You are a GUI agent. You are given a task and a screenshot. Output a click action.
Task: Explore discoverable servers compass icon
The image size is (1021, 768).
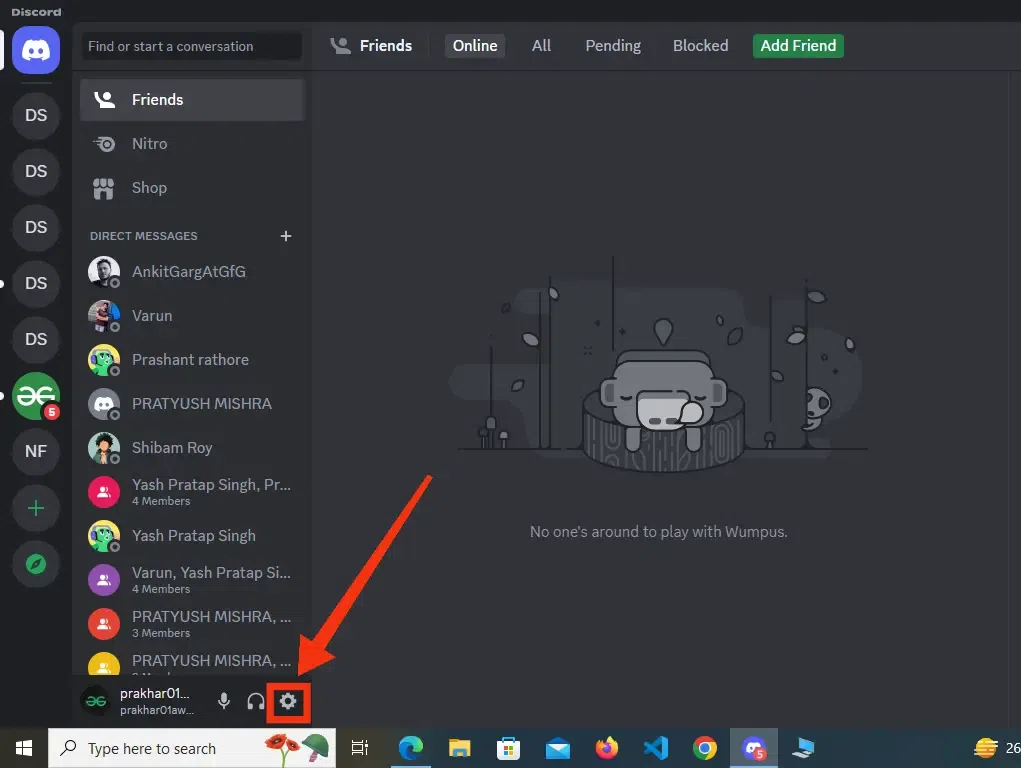point(36,564)
